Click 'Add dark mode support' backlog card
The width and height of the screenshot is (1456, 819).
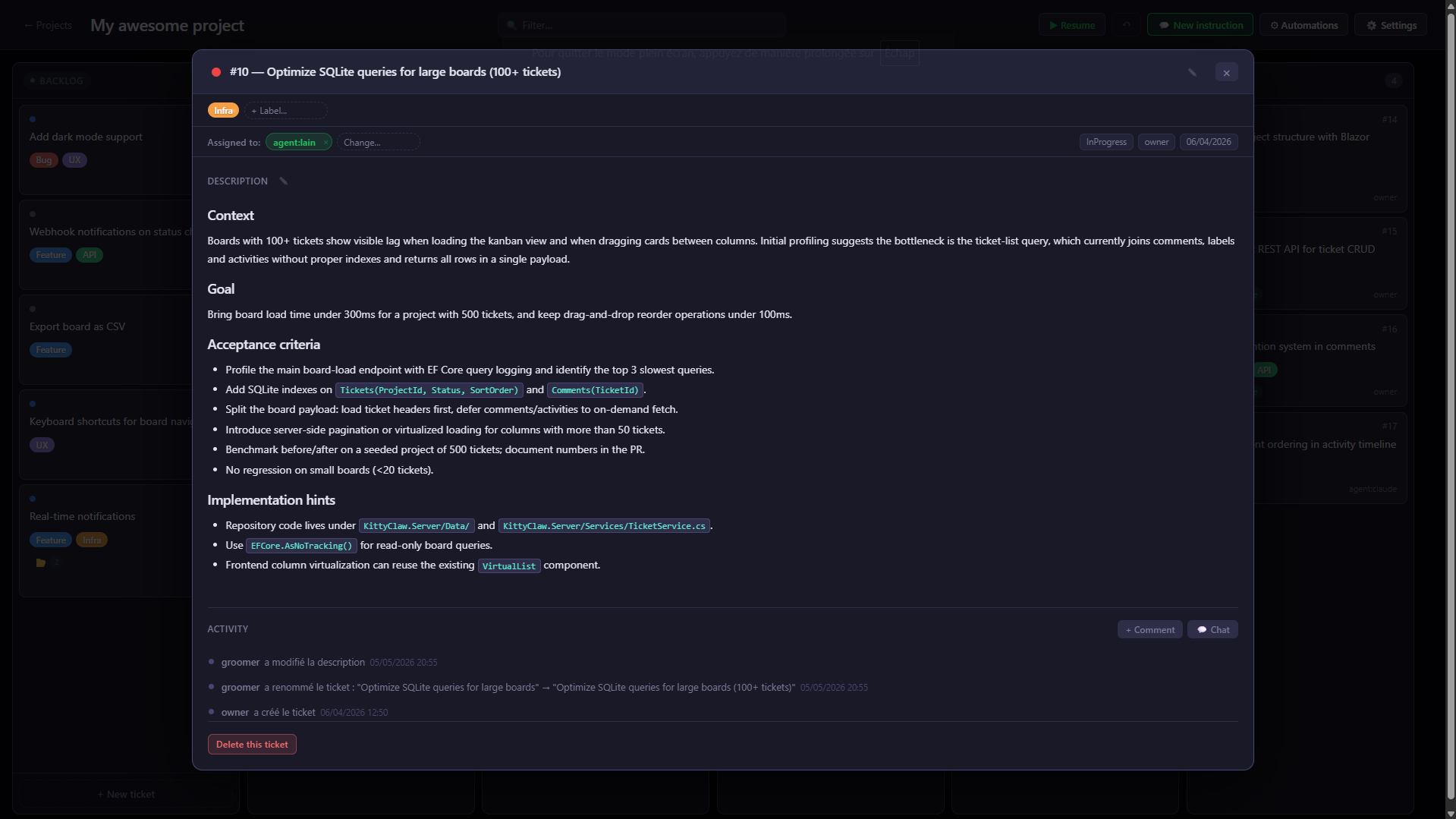coord(106,149)
